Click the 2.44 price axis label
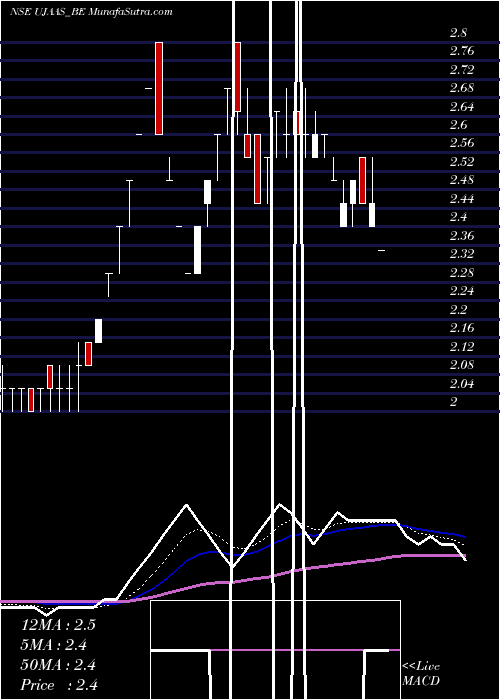This screenshot has height=700, width=500. tap(462, 199)
